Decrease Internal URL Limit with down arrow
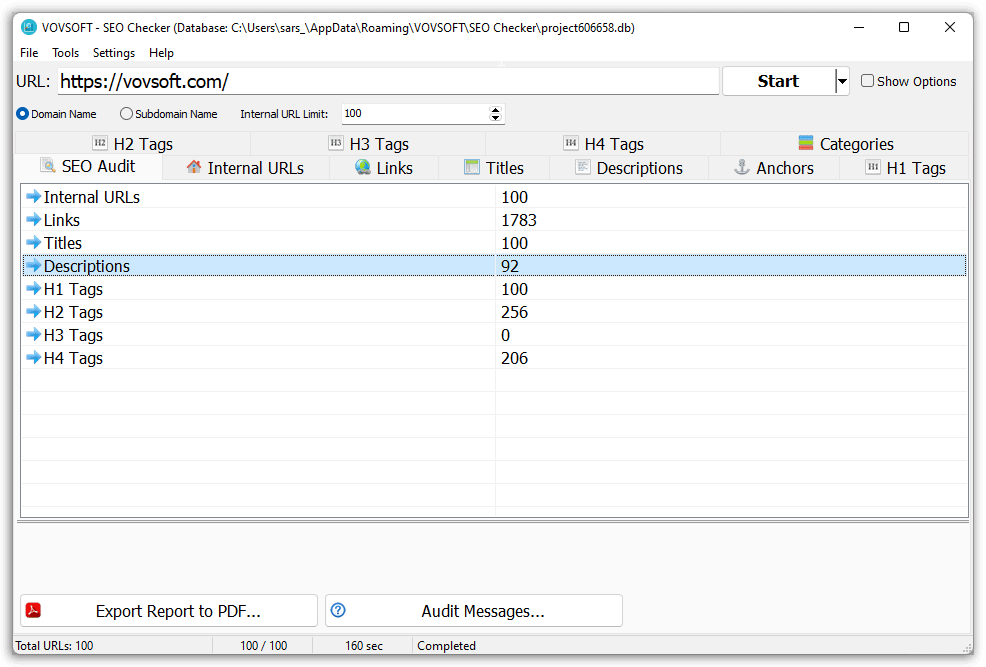Screen dimensions: 986x667 (496, 118)
